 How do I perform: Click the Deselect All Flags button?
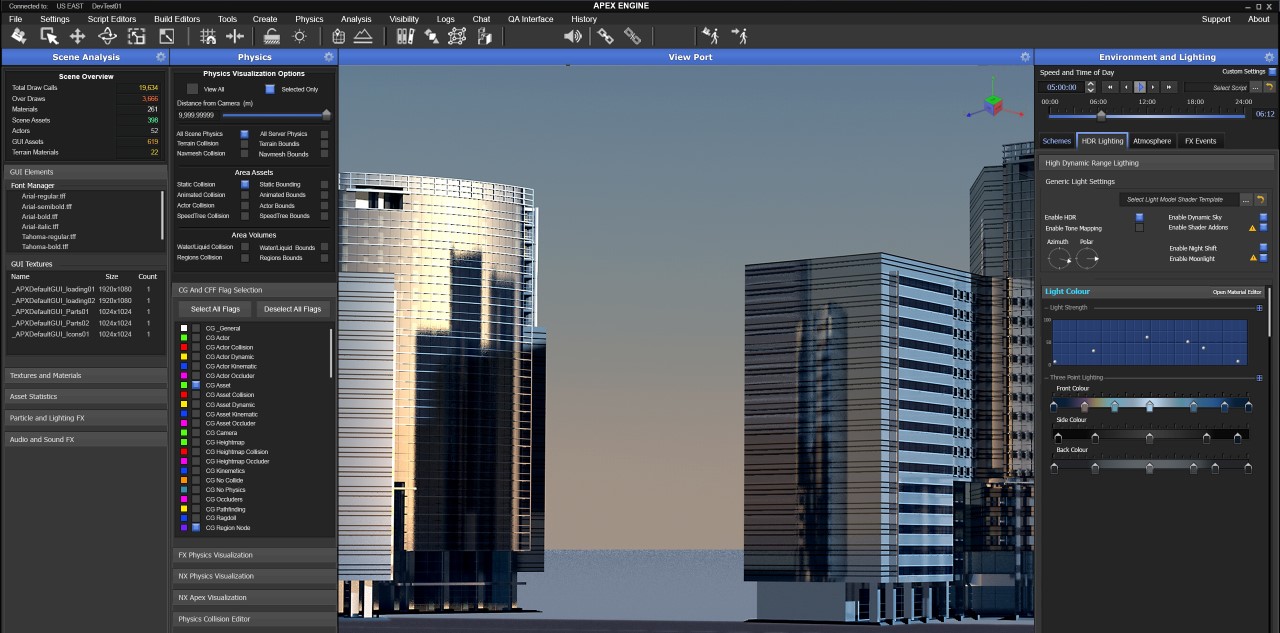click(293, 309)
